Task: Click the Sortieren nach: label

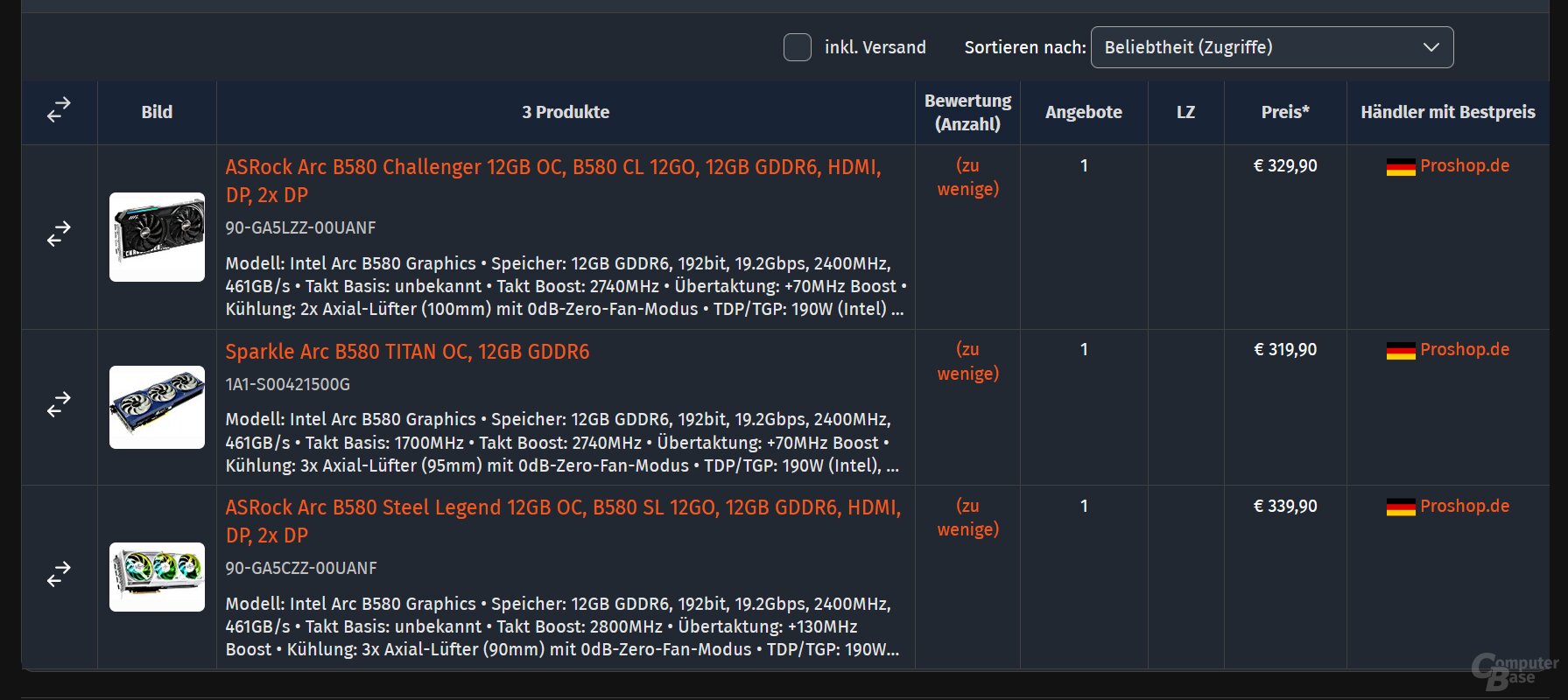Action: [x=1025, y=47]
